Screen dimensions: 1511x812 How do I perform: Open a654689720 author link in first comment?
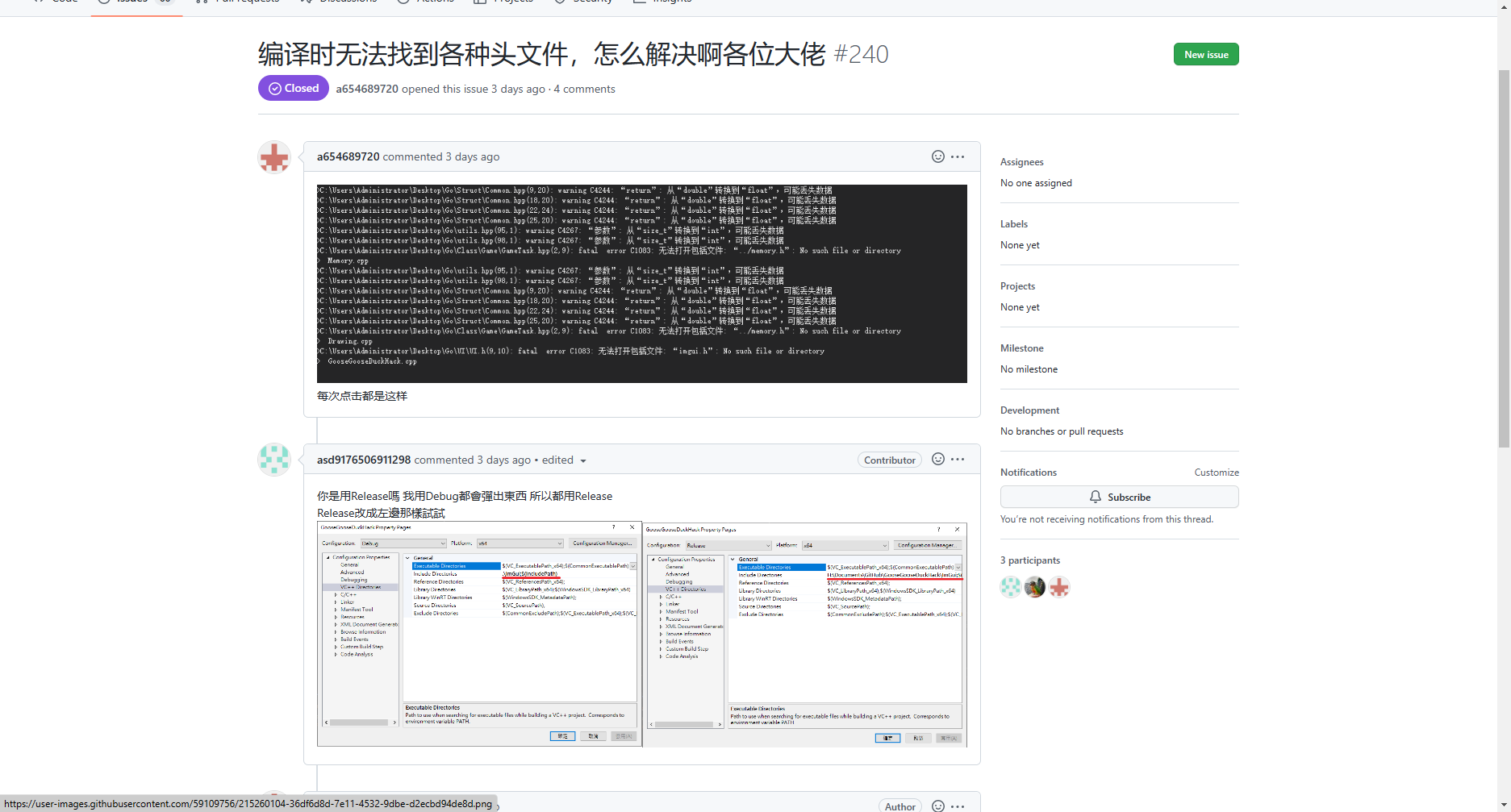click(348, 156)
